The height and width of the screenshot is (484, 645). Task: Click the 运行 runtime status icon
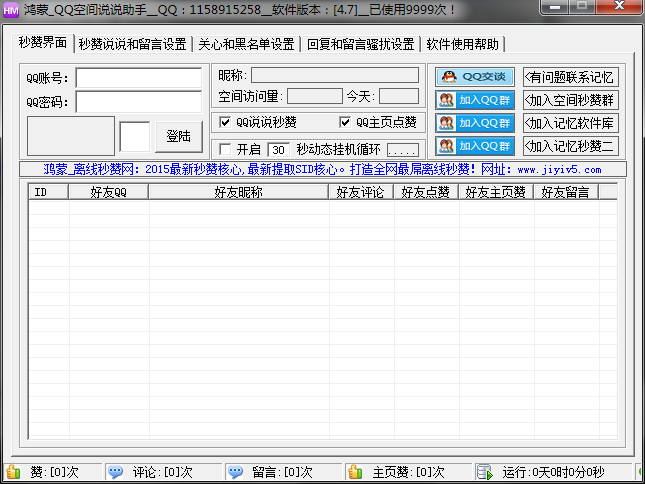point(485,472)
